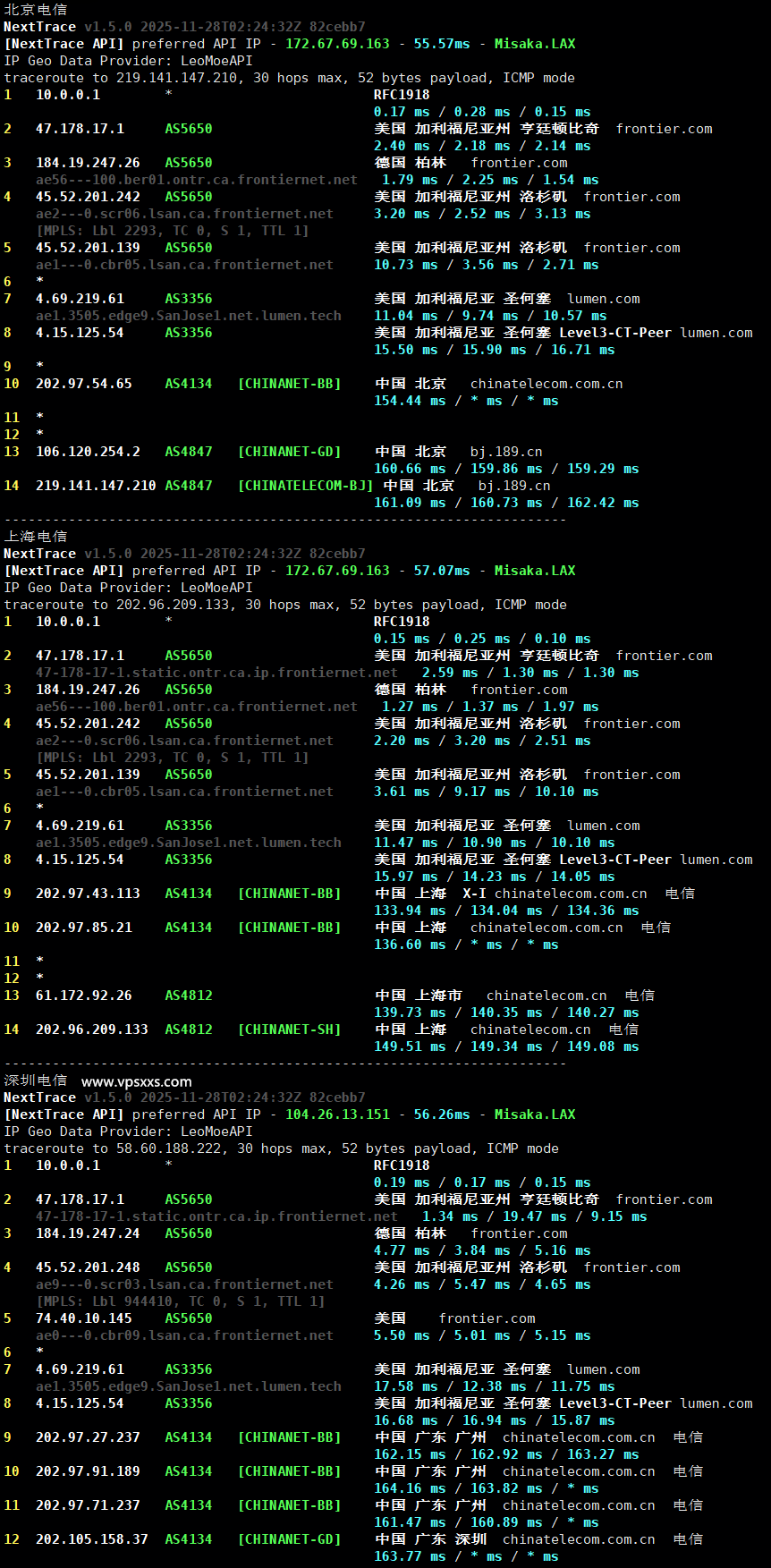Screen dimensions: 771x1568
Task: Click hop IP 202.97.91.189
Action: [88, 1471]
